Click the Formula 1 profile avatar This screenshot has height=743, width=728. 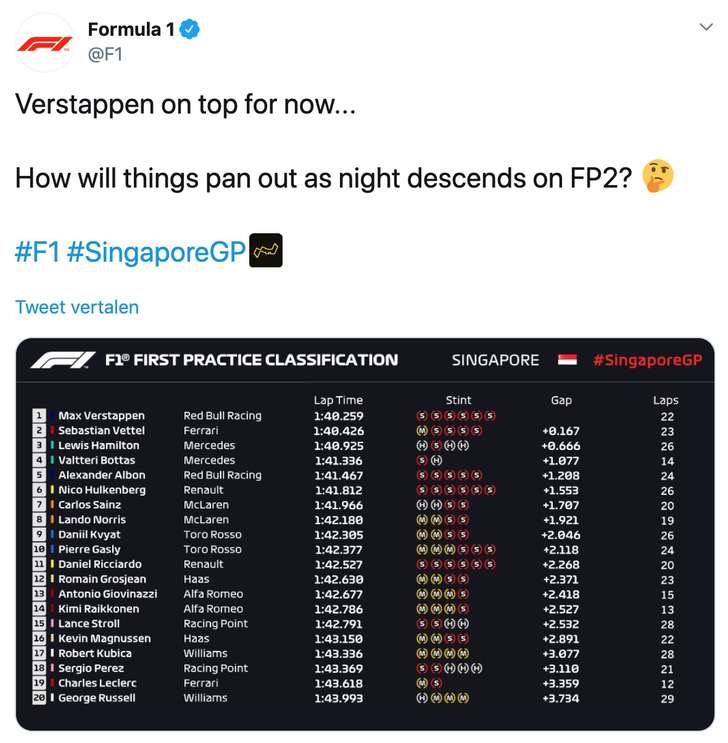pos(45,43)
